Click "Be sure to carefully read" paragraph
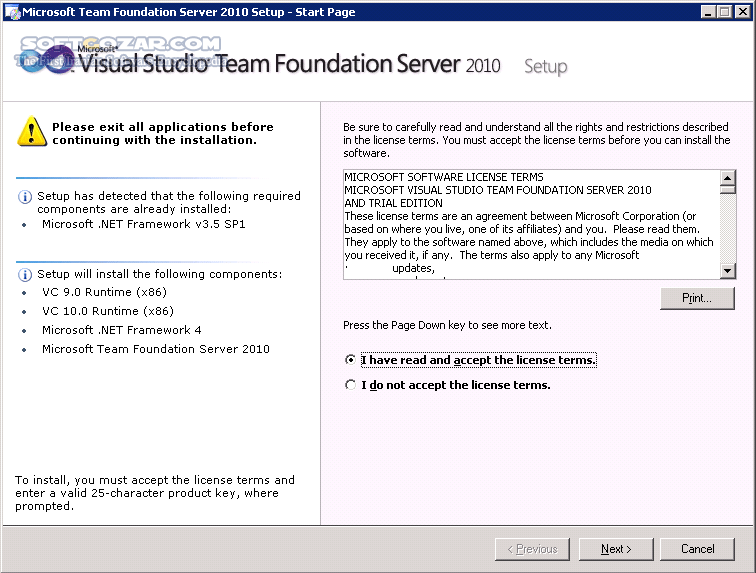 [537, 140]
